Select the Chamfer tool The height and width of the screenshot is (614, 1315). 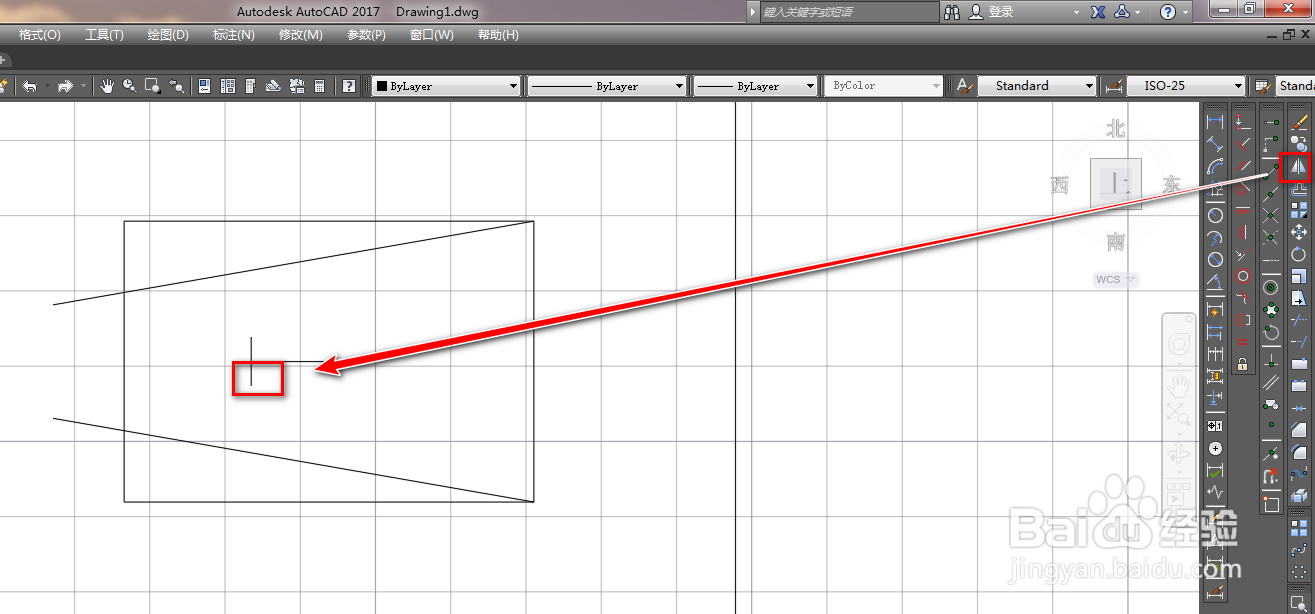pos(1298,430)
